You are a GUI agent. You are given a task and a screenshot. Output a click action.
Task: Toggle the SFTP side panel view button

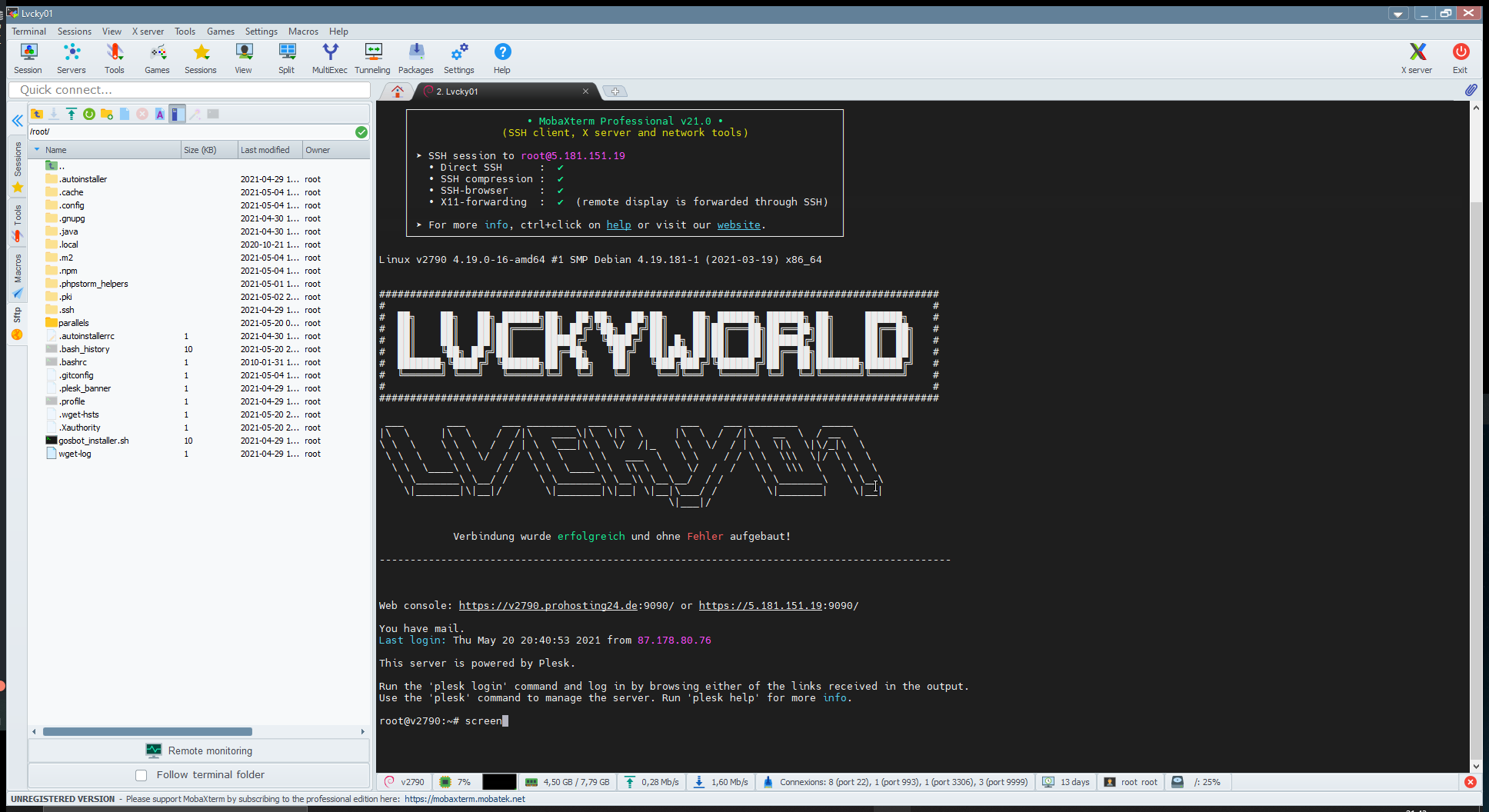pyautogui.click(x=177, y=114)
